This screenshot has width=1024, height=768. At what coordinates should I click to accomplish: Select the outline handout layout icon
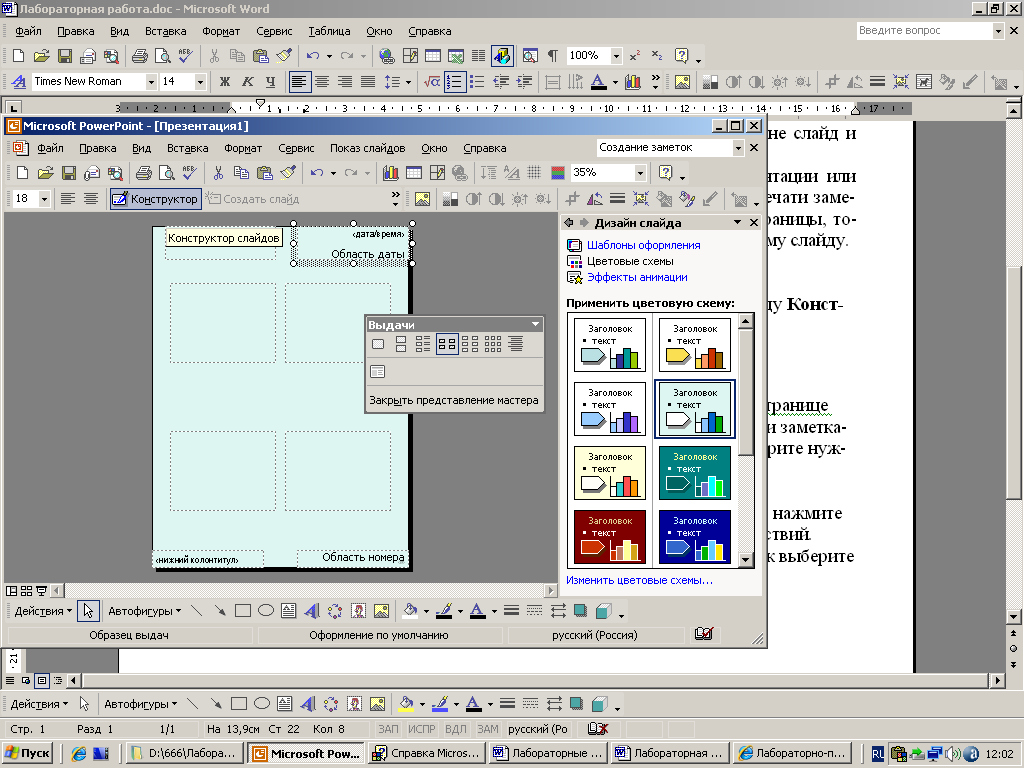(x=516, y=344)
